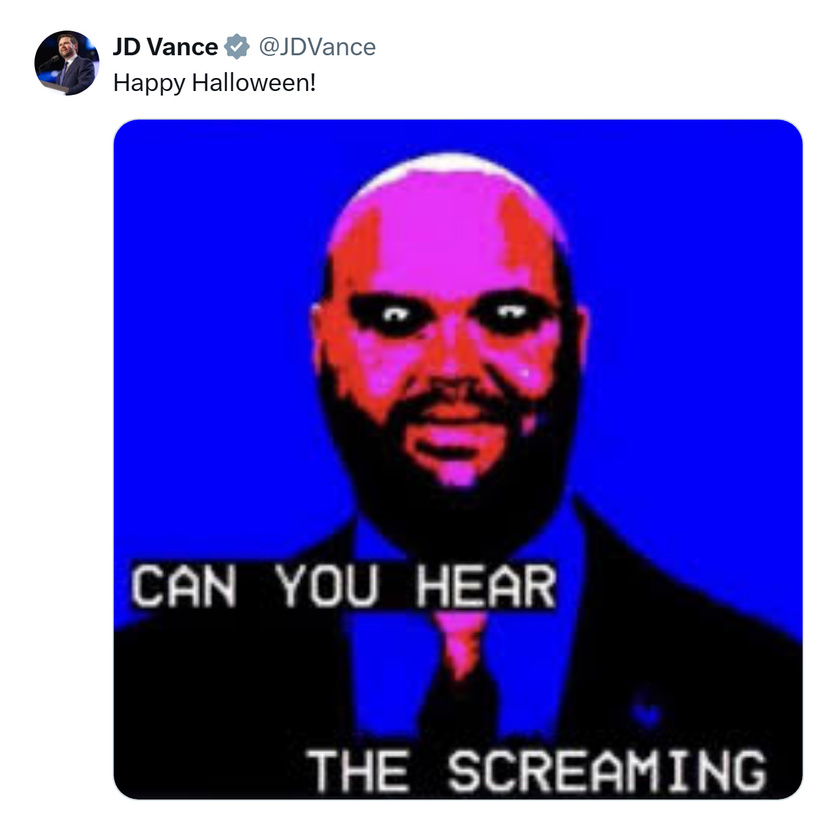Click the word 'Halloween!' in the post
The image size is (839, 832).
pos(254,83)
